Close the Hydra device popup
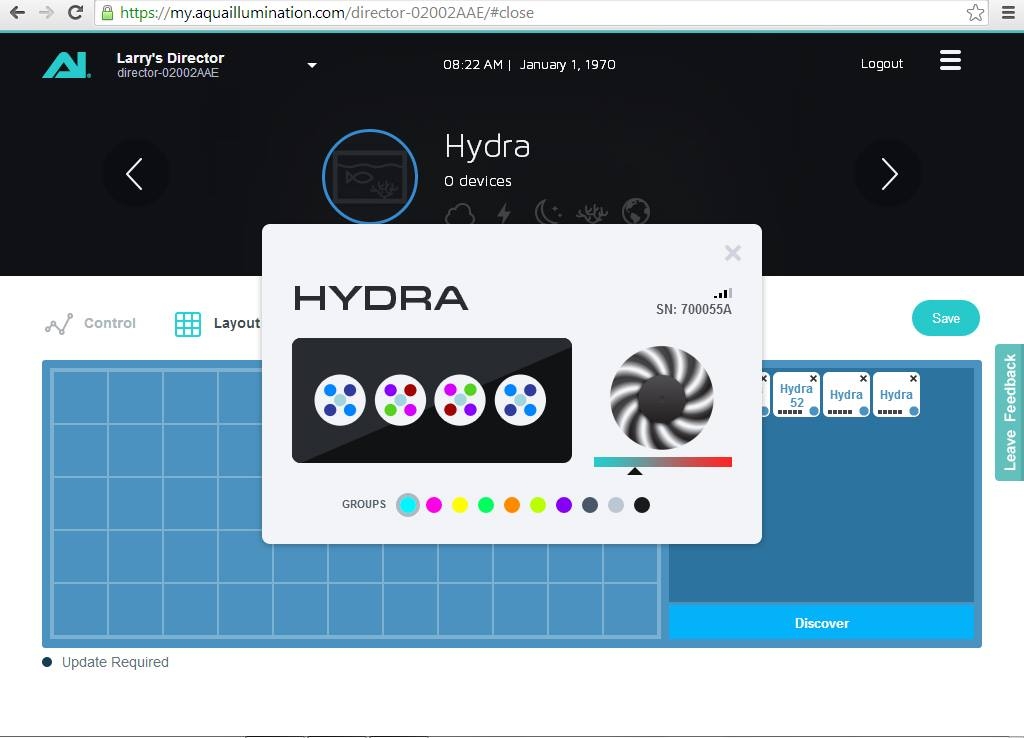The width and height of the screenshot is (1024, 738). 733,253
